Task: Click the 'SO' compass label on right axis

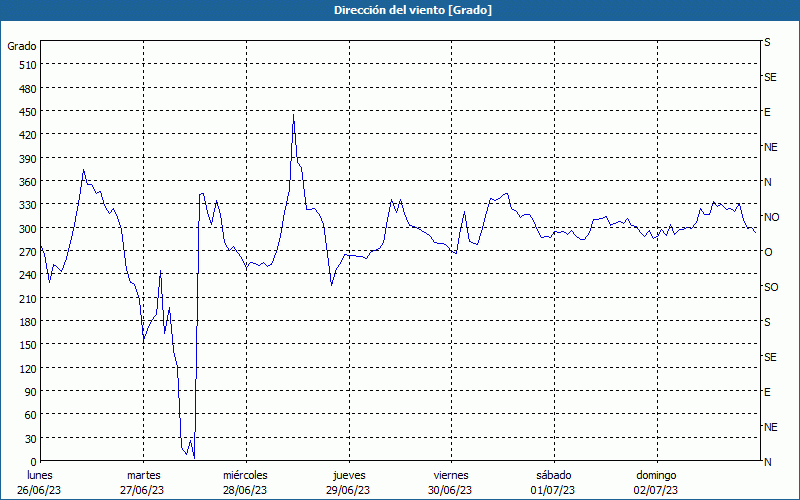Action: [771, 288]
